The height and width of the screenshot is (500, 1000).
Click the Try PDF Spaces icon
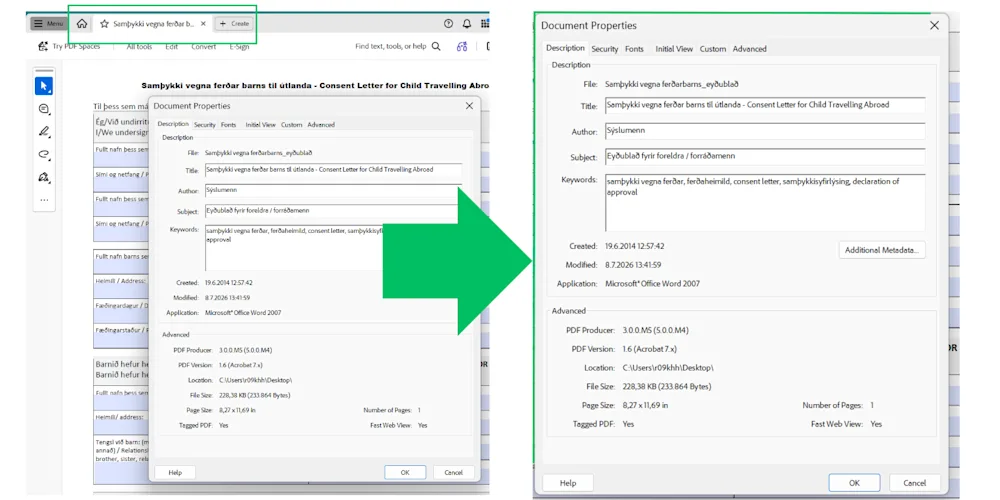[x=43, y=47]
